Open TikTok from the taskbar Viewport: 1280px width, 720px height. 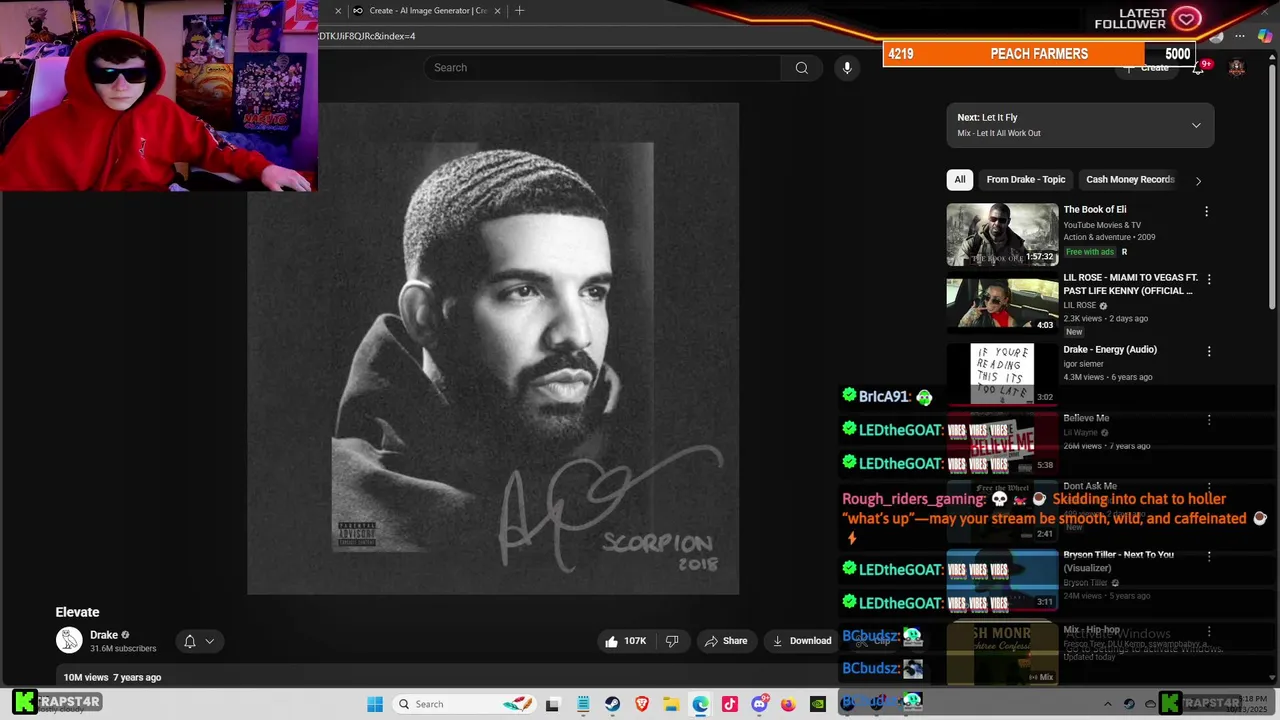[x=729, y=704]
